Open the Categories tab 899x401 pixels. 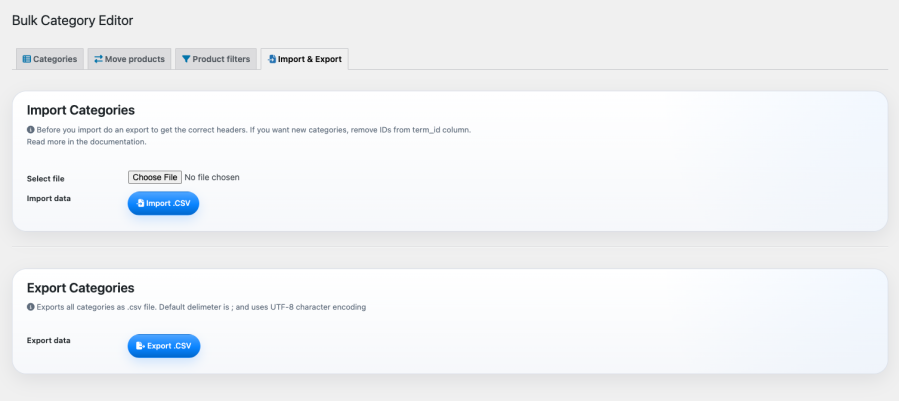pos(50,59)
